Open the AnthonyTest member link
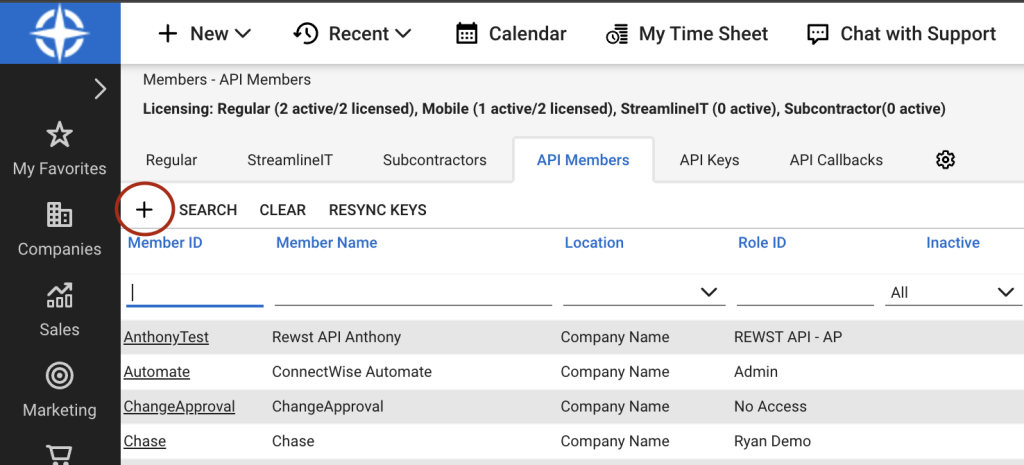Screen dimensions: 1024x465 (x=166, y=337)
